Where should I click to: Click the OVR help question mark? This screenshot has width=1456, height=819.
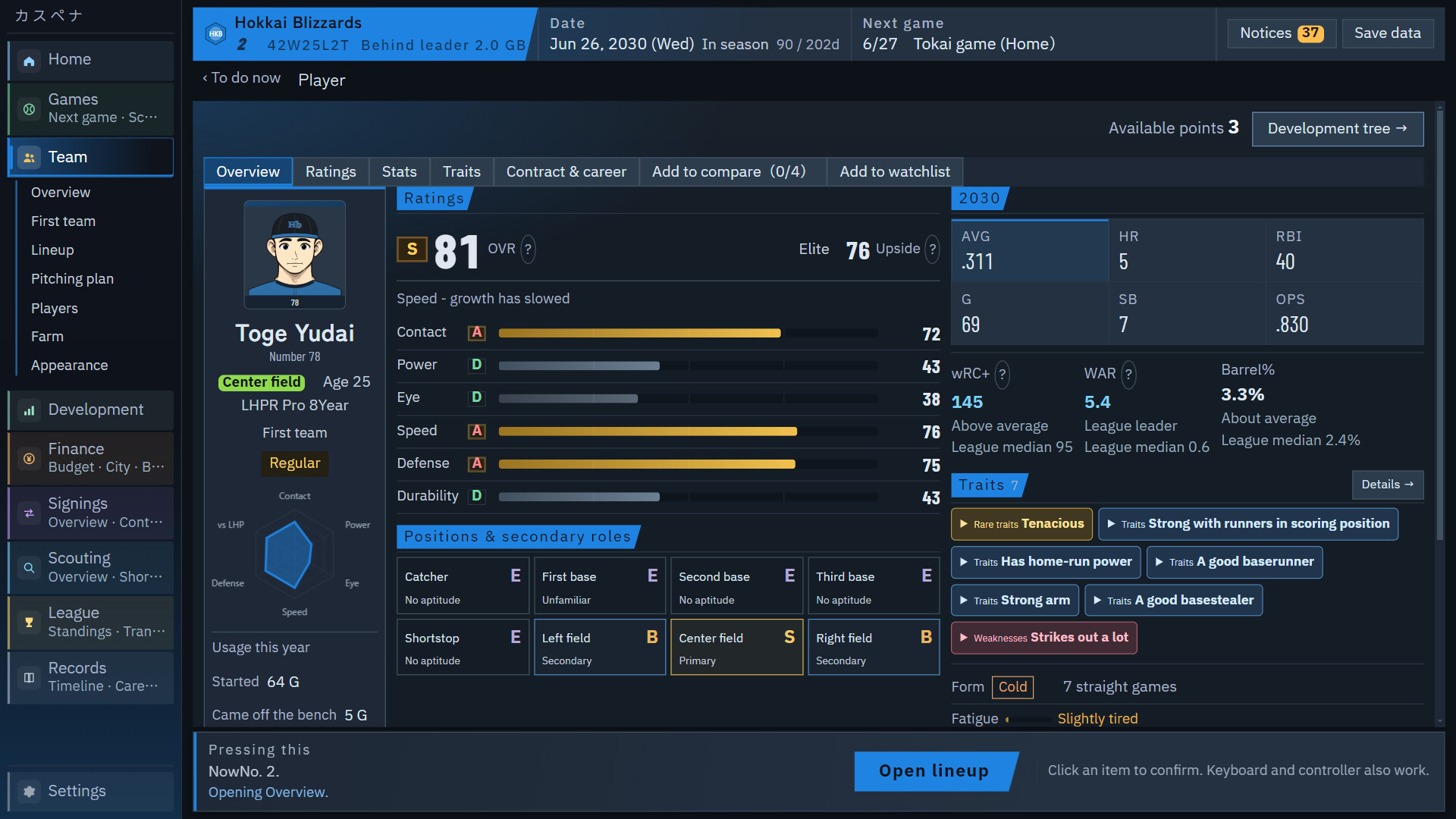[528, 249]
